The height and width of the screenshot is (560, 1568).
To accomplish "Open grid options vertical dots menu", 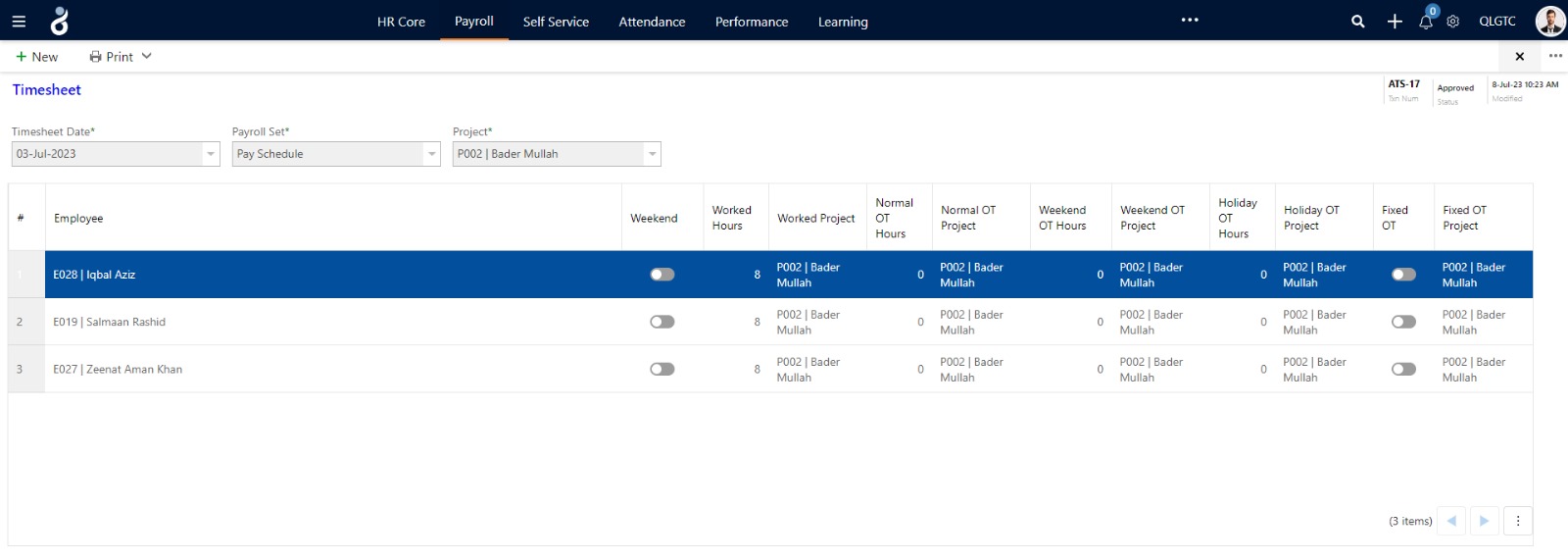I will pyautogui.click(x=1517, y=521).
